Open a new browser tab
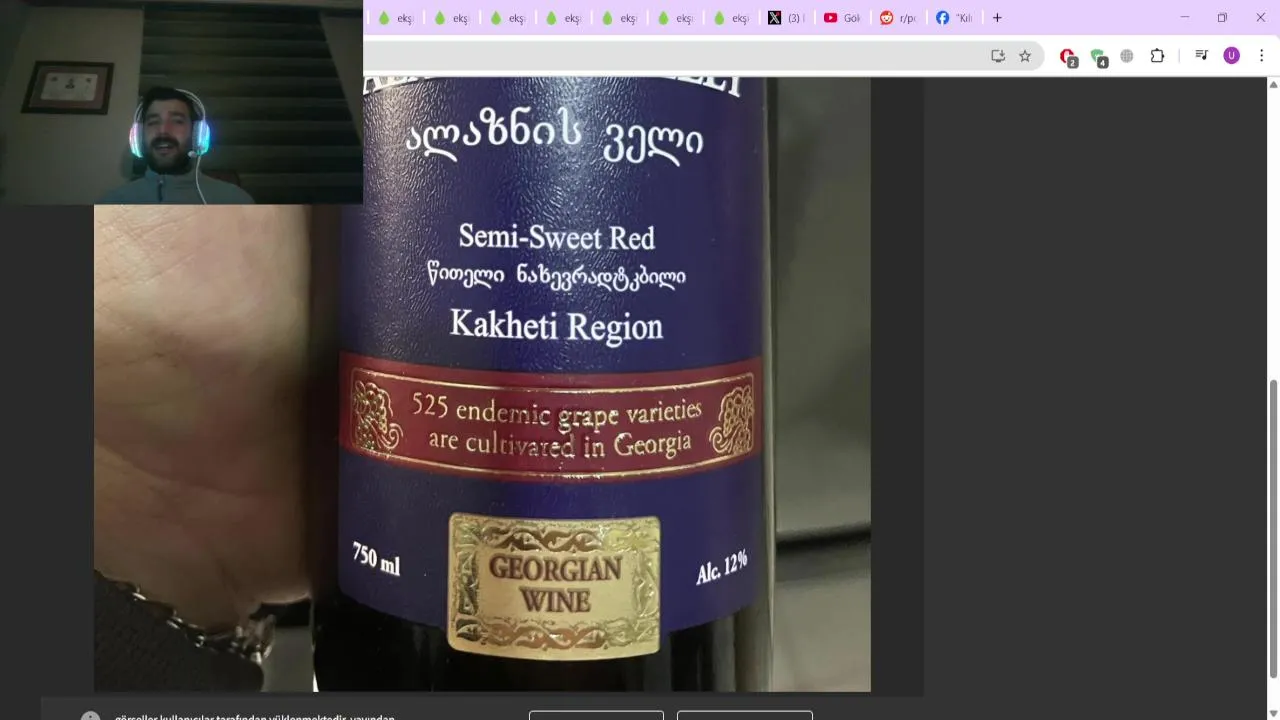This screenshot has width=1280, height=720. 997,18
